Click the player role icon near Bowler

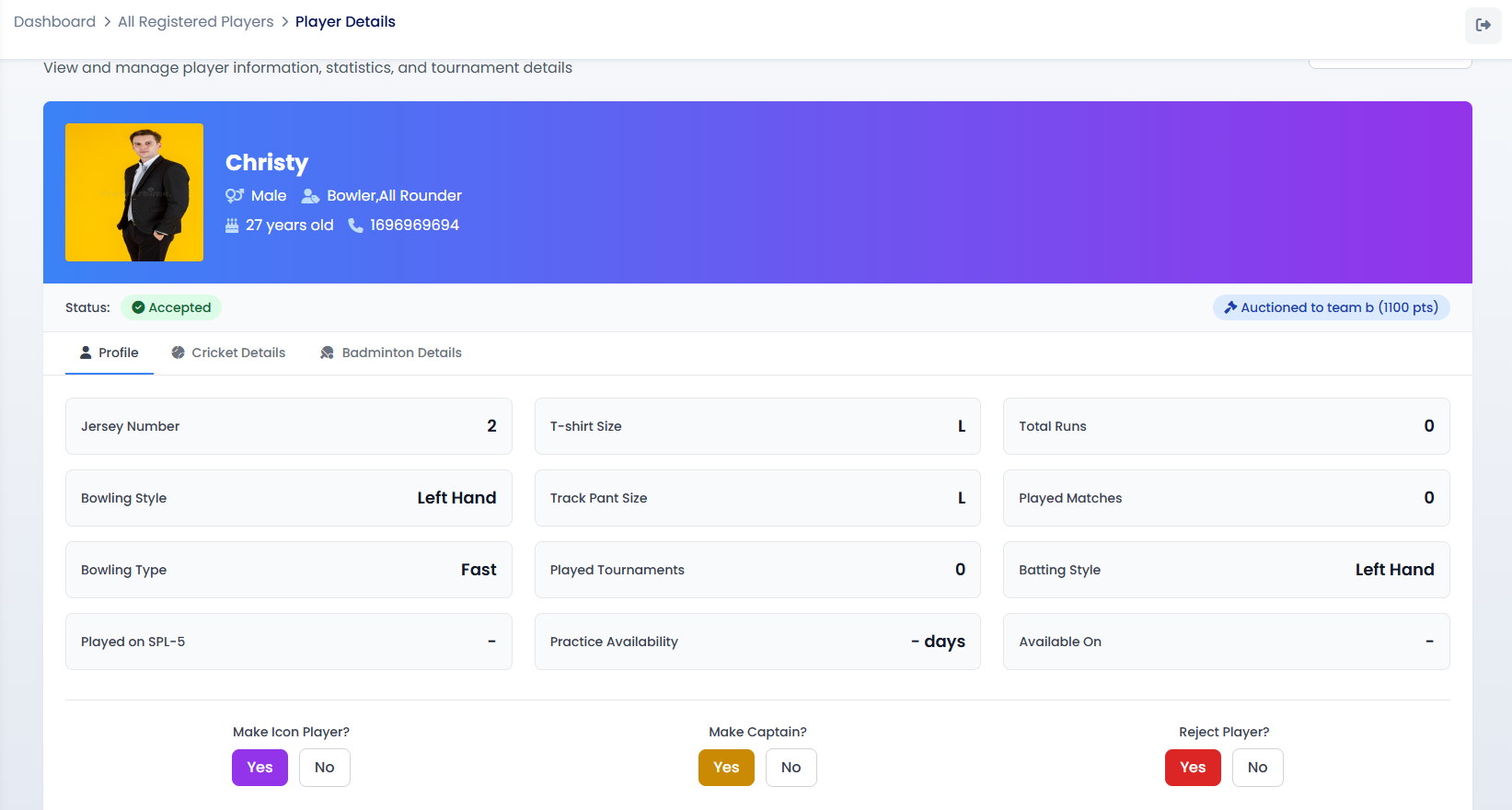(x=310, y=196)
